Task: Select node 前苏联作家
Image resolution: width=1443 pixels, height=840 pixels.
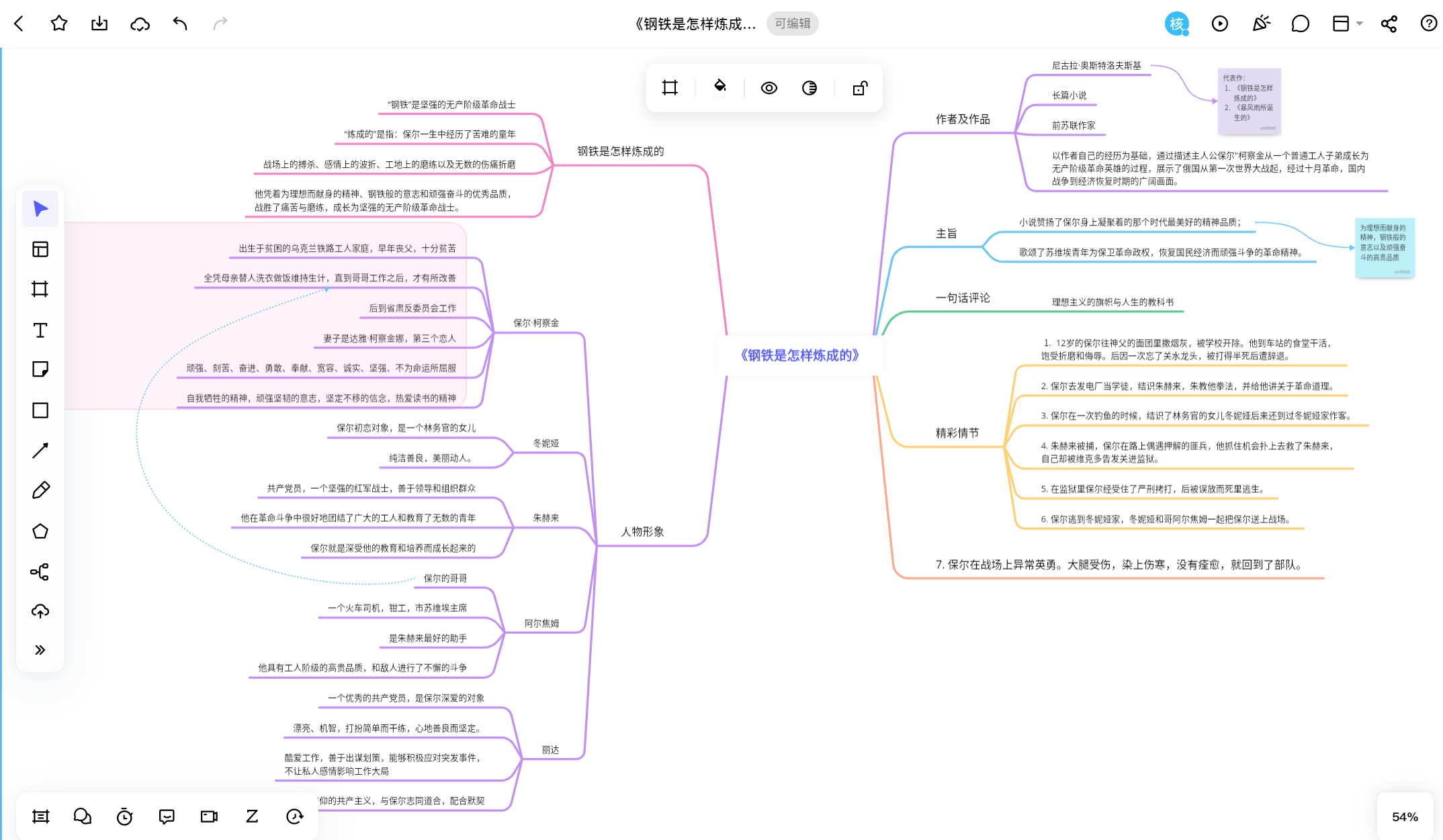Action: (1074, 126)
